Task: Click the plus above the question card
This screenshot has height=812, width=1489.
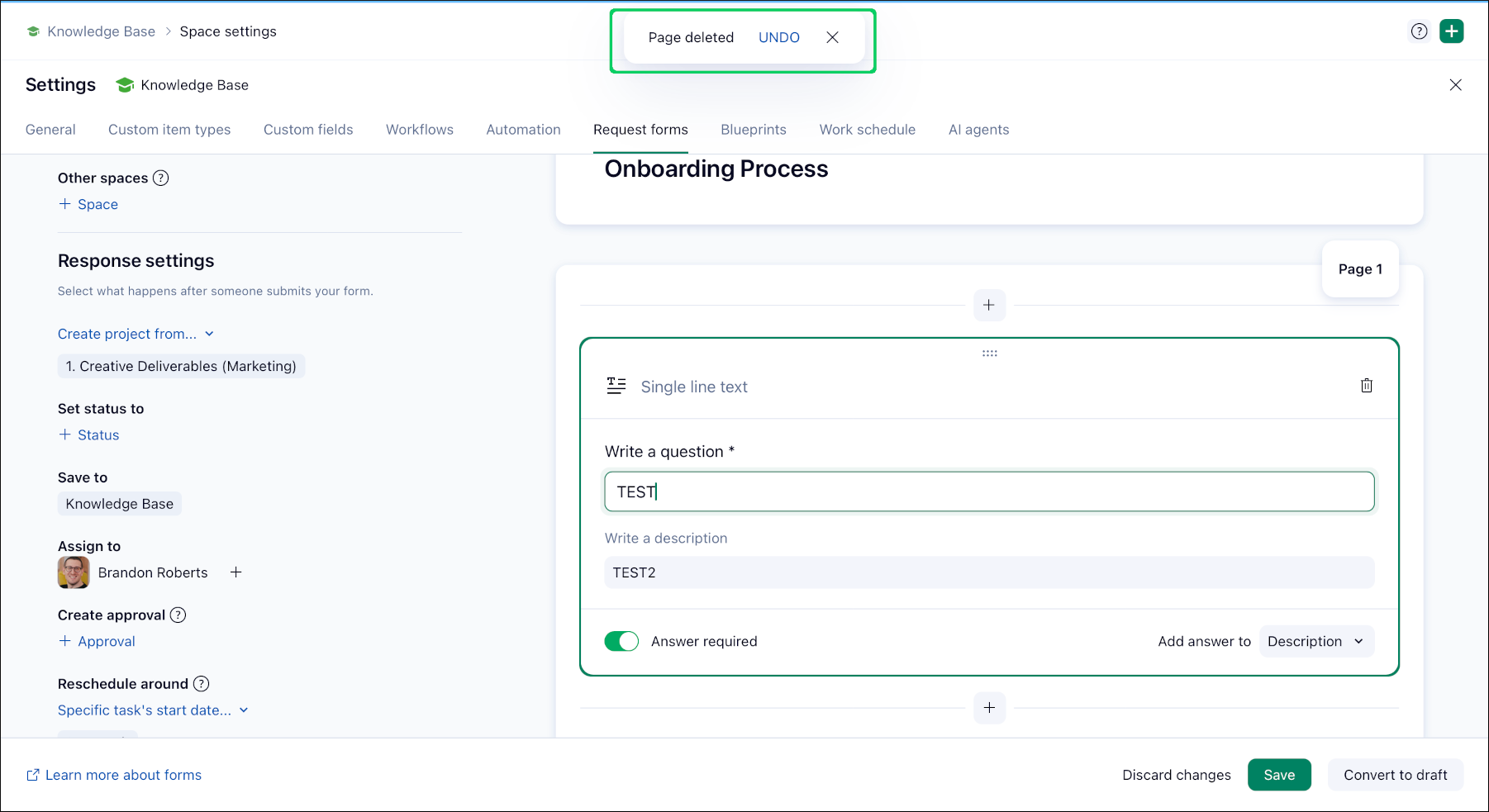Action: click(989, 306)
